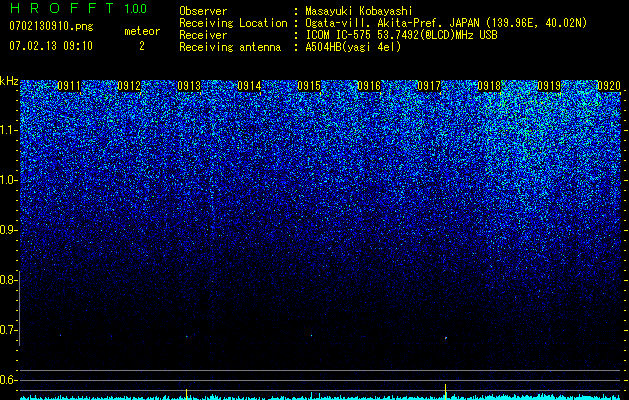Click the 0919 time marker
The width and height of the screenshot is (629, 400).
pos(549,86)
